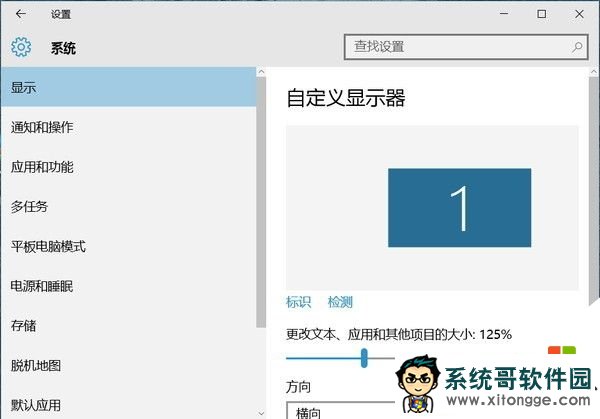
Task: Click the 系统 title text
Action: click(x=64, y=48)
